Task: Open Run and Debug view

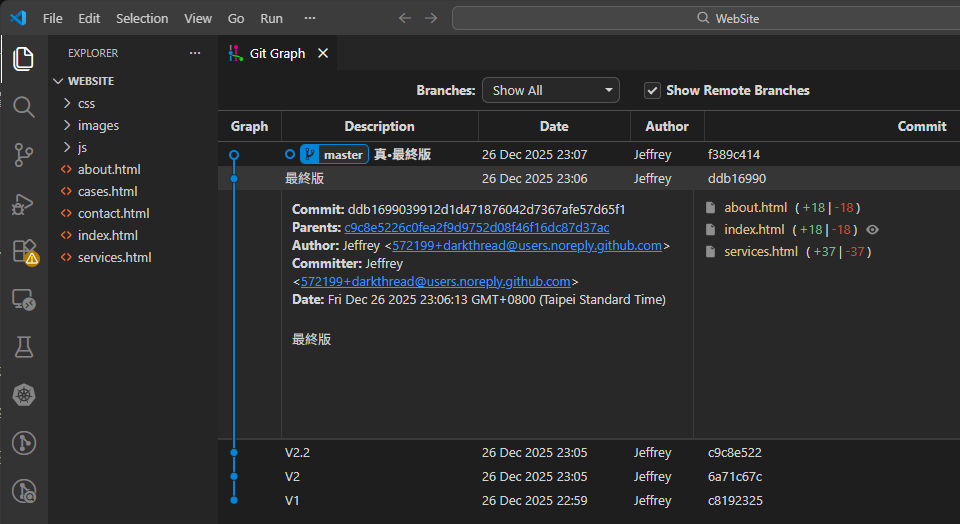Action: coord(24,203)
